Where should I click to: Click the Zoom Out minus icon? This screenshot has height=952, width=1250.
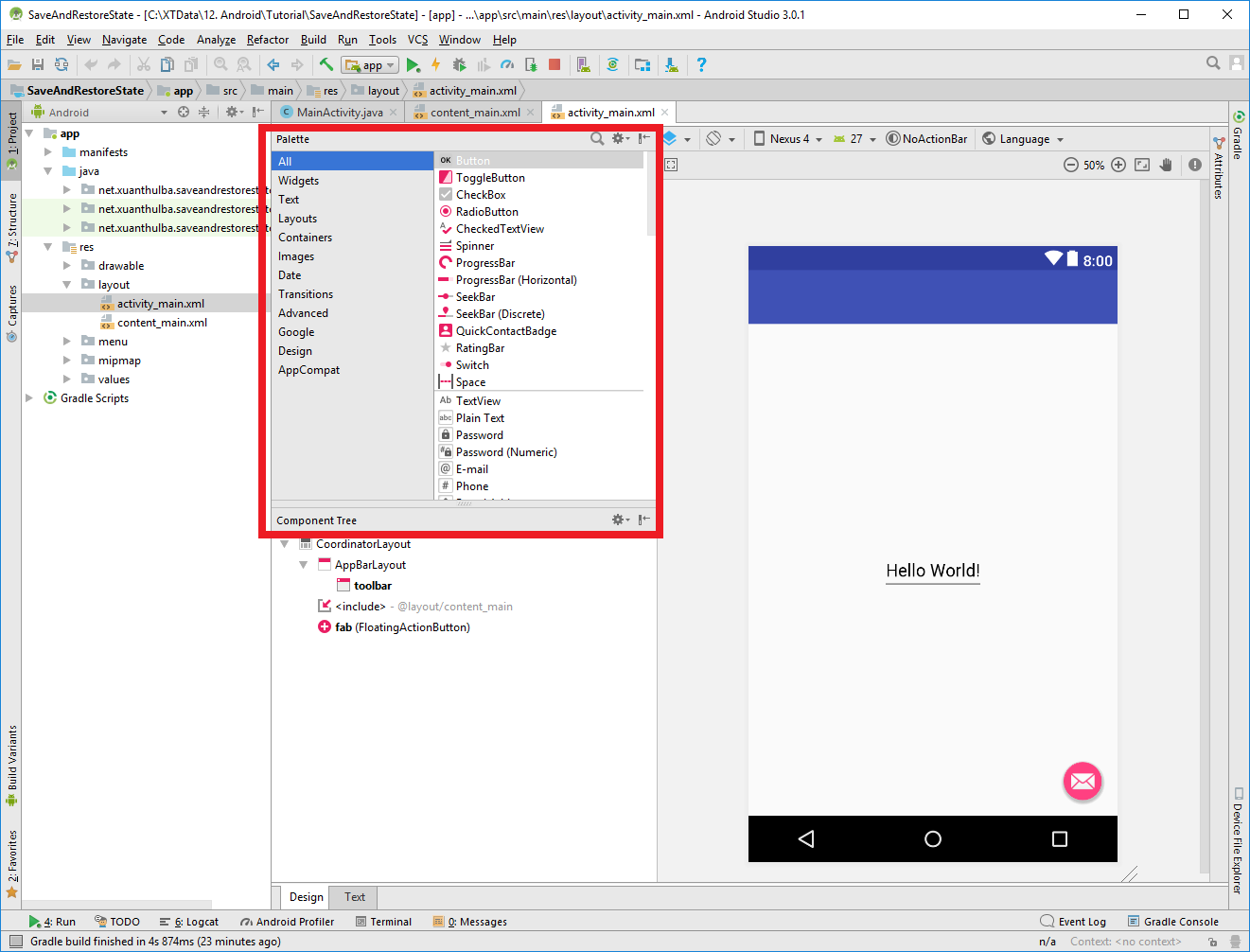pos(1070,165)
